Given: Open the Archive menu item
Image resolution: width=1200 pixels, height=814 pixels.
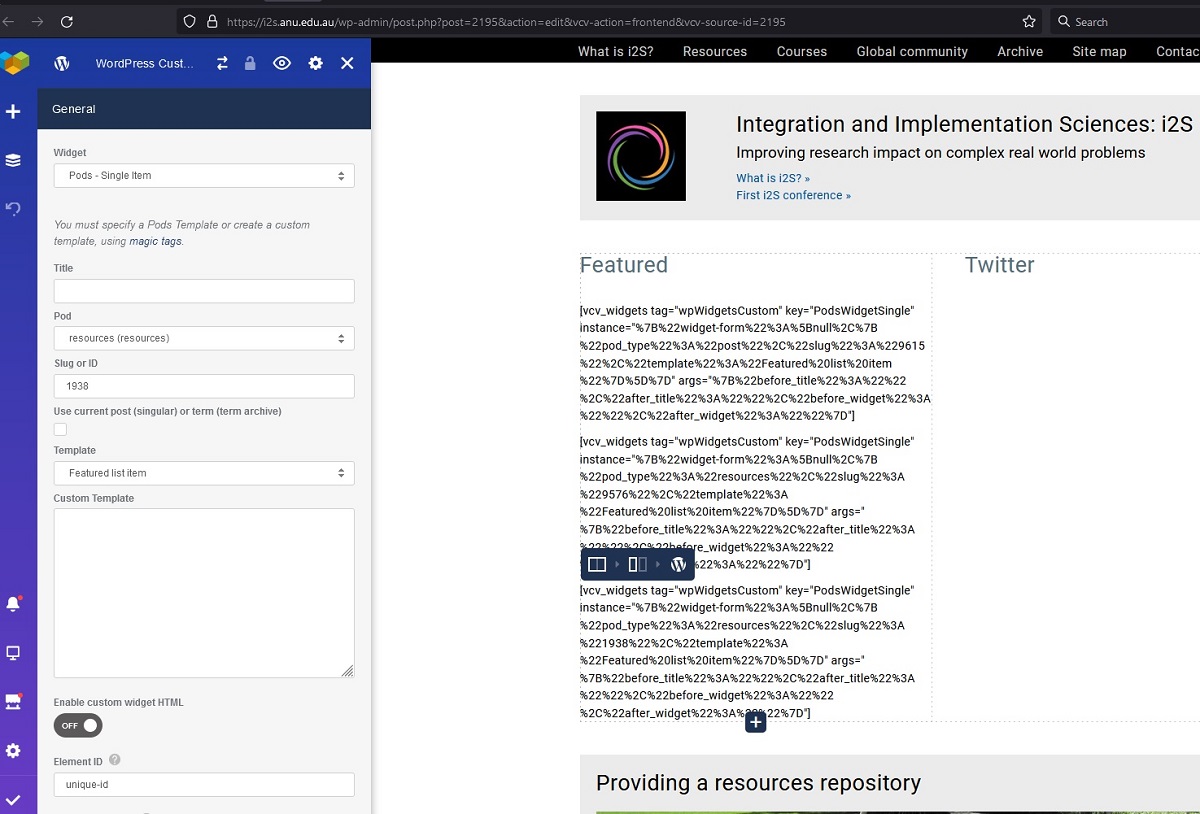Looking at the screenshot, I should point(1020,51).
